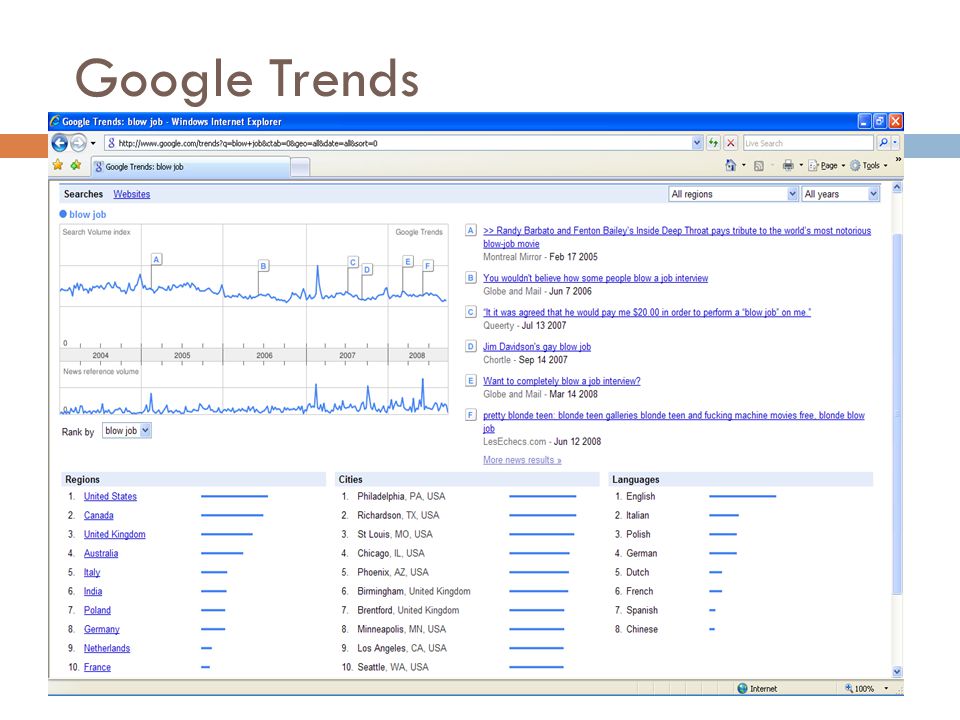Open the Canada region link
The image size is (960, 720).
click(99, 515)
